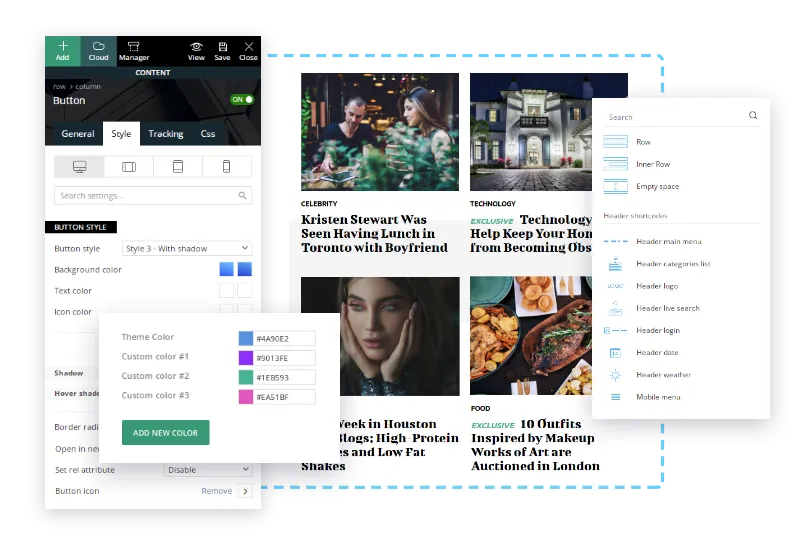This screenshot has width=812, height=550.
Task: Open the Button style dropdown
Action: (187, 249)
